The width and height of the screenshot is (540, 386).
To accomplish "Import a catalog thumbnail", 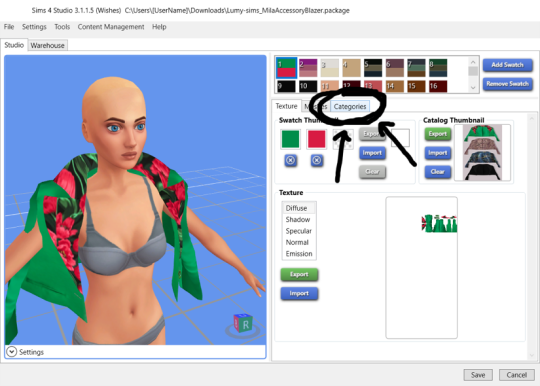I will (x=438, y=153).
